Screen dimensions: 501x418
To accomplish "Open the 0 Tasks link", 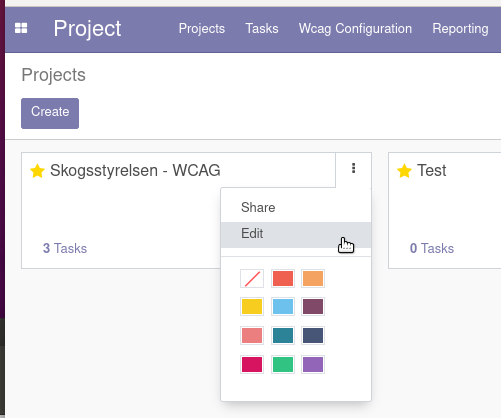I will pyautogui.click(x=432, y=248).
